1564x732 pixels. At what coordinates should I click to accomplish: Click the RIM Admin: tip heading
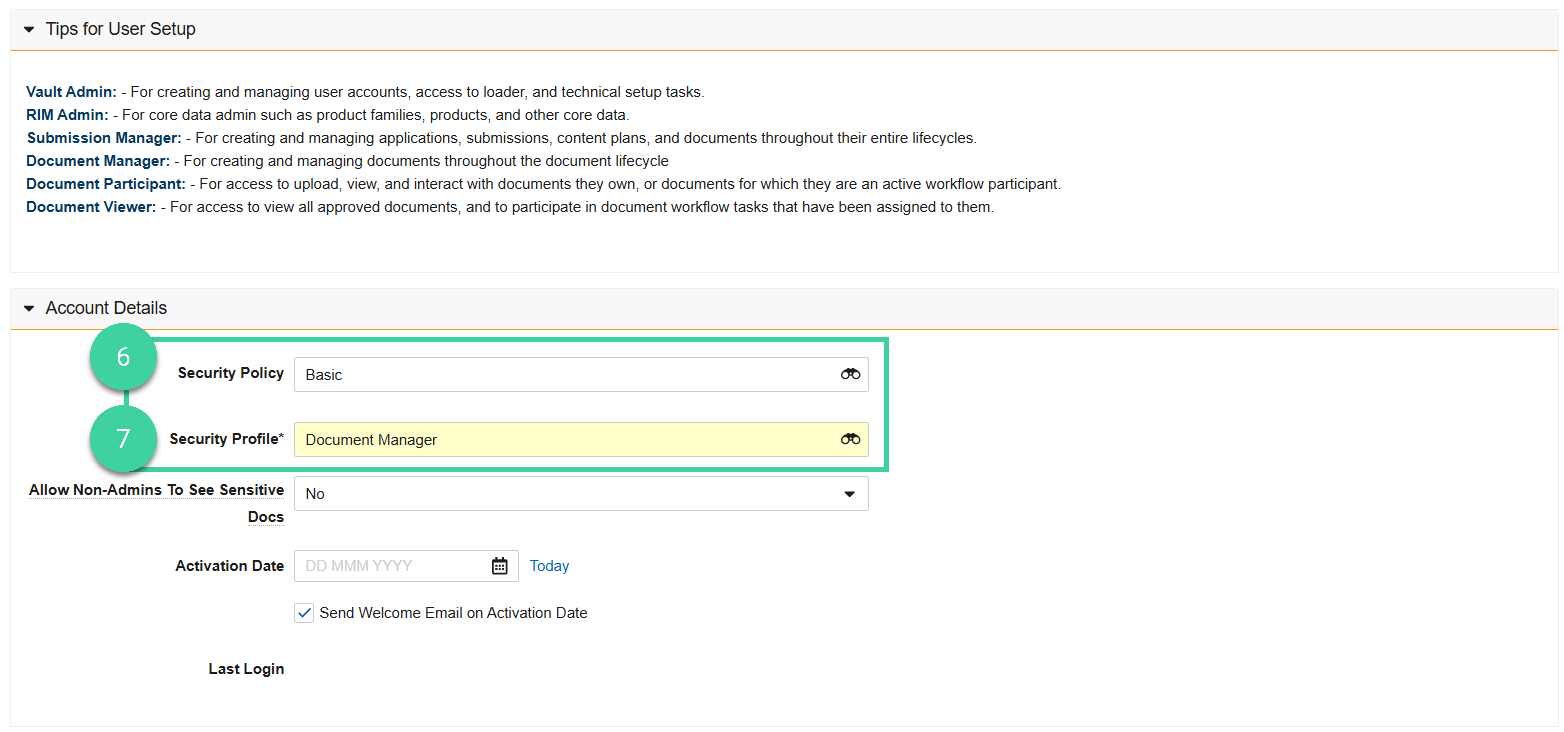coord(67,115)
